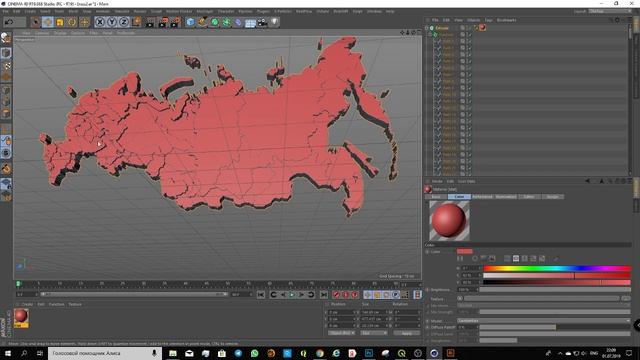This screenshot has height=360, width=640.
Task: Toggle the X axis lock
Action: coord(100,22)
